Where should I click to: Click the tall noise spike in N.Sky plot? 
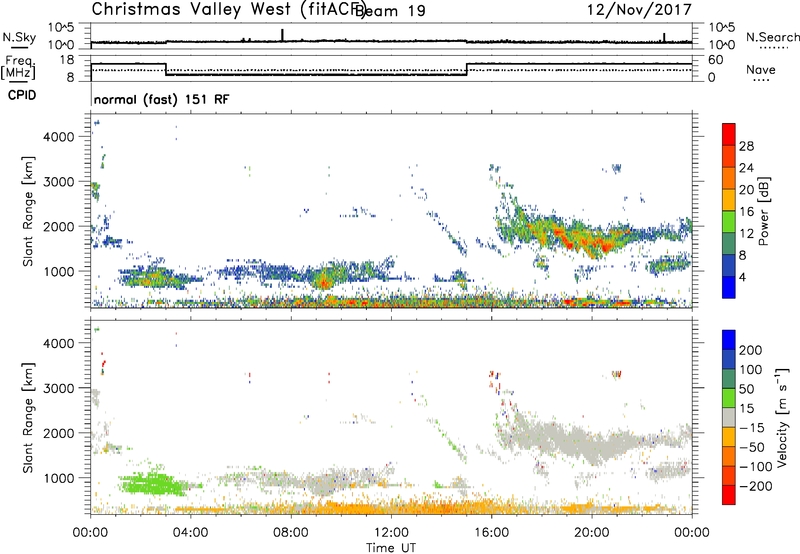coord(282,35)
